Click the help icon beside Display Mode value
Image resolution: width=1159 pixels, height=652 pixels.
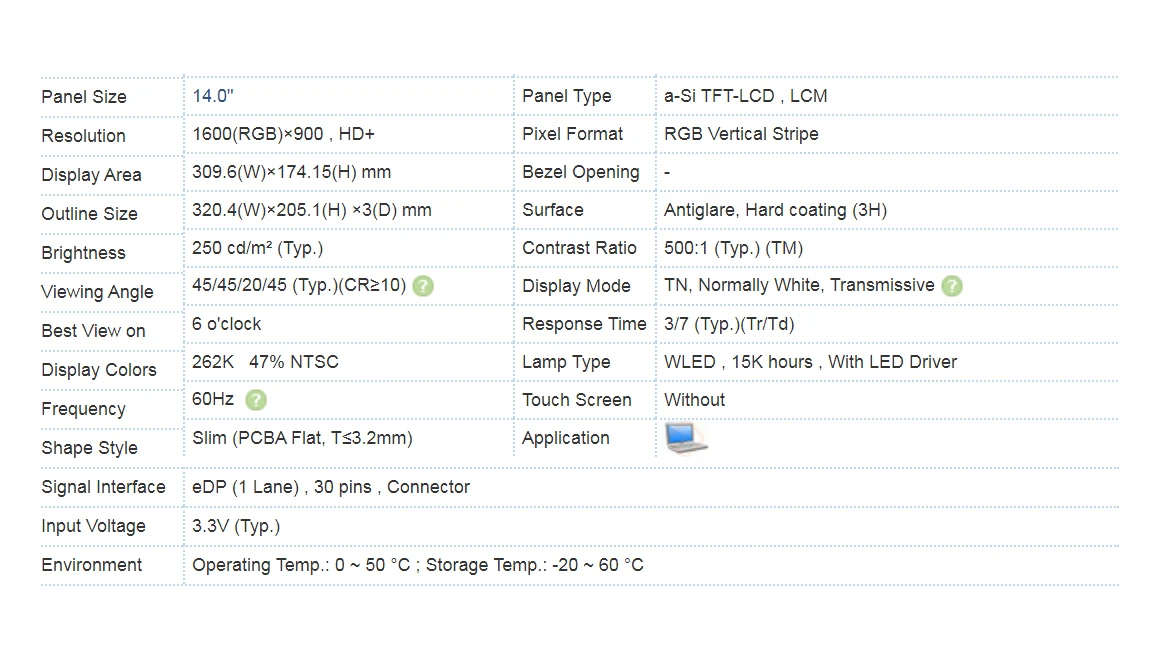(952, 286)
